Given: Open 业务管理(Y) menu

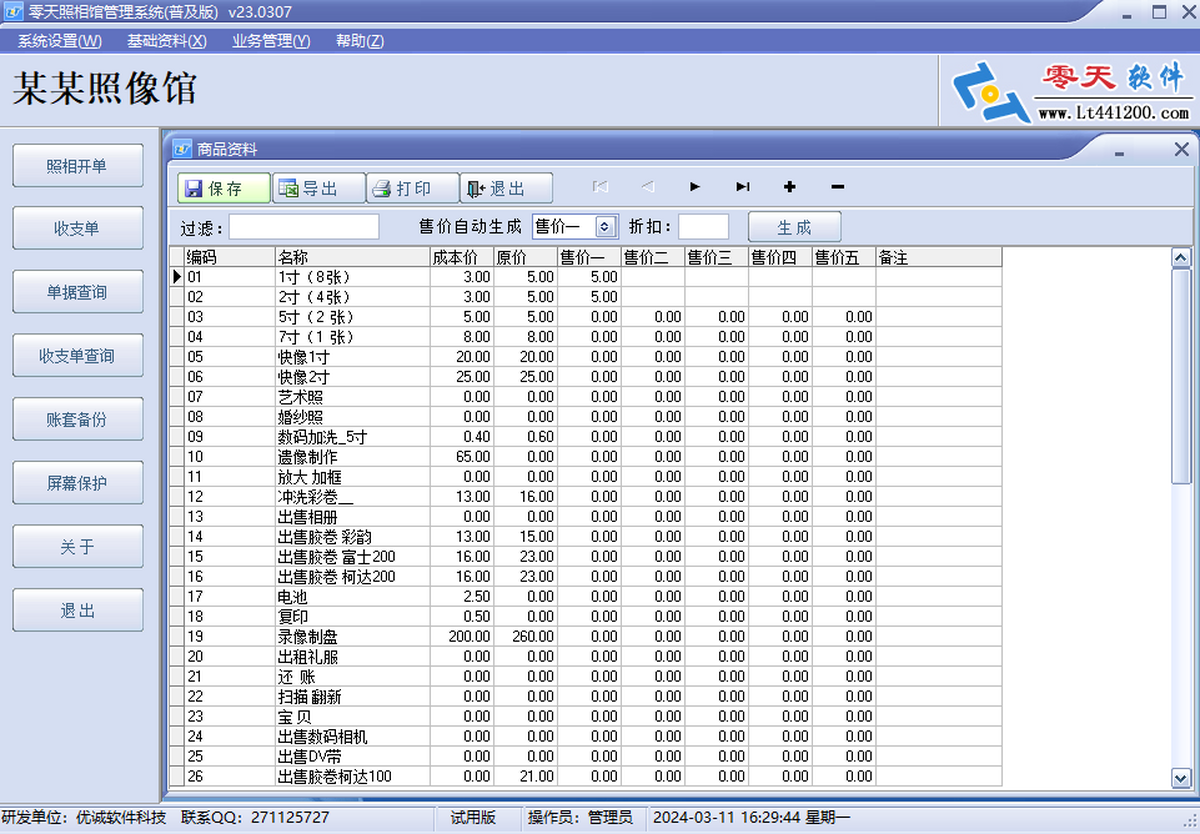Looking at the screenshot, I should point(271,41).
